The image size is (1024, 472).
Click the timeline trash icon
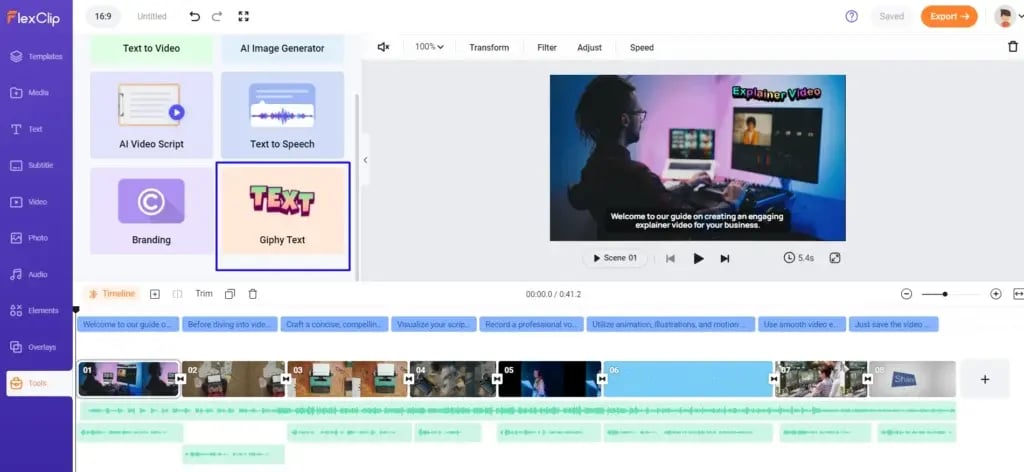252,294
